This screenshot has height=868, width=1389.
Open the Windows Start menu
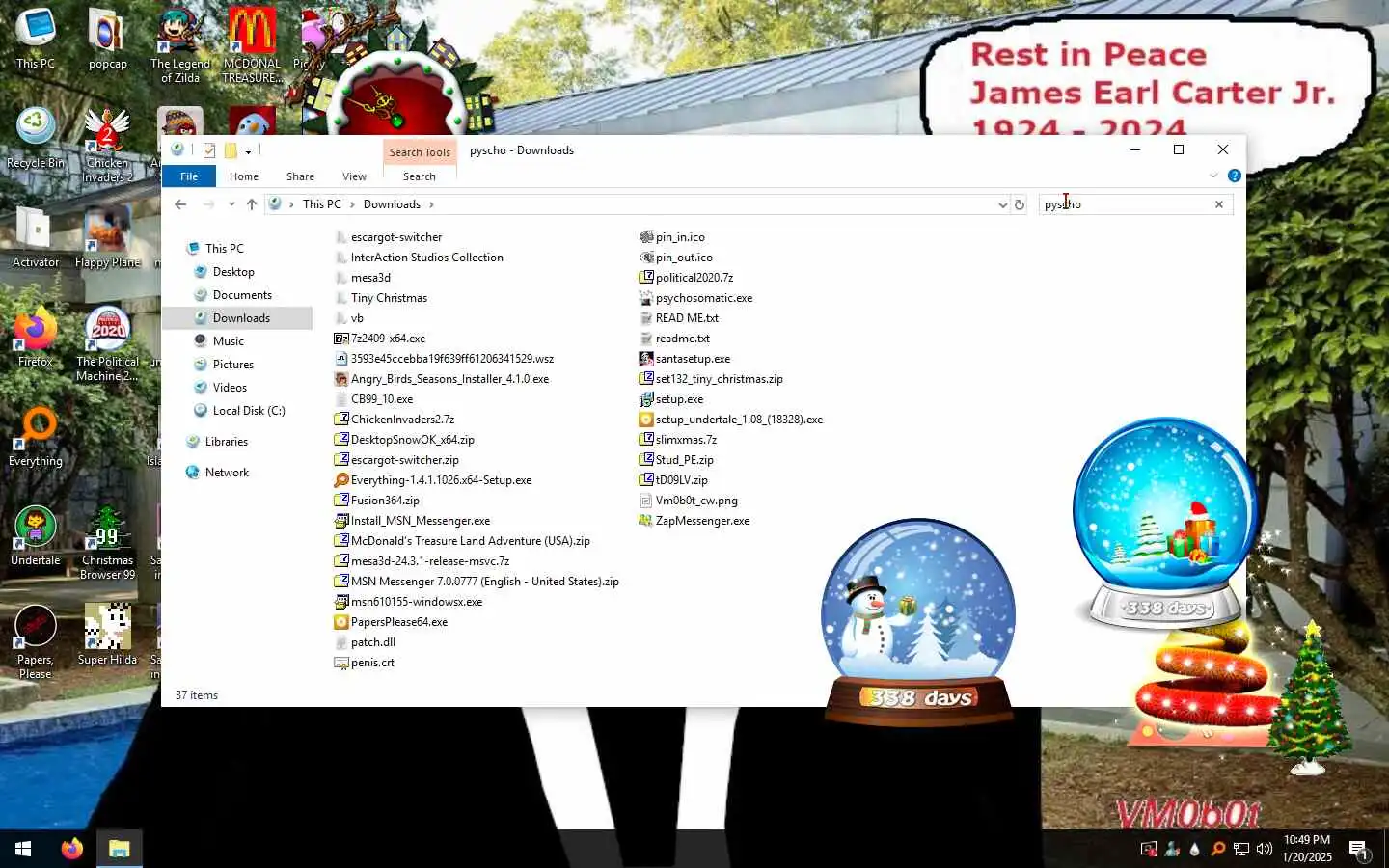point(23,849)
